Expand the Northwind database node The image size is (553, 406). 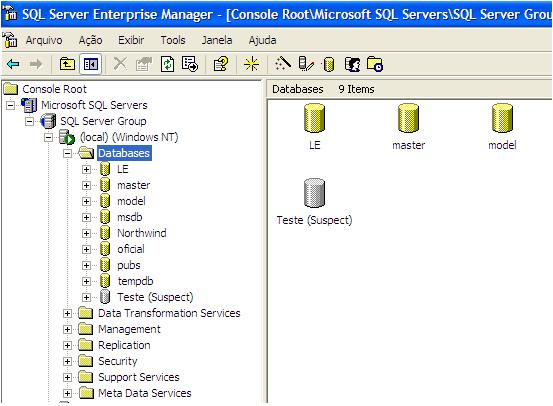[x=86, y=234]
